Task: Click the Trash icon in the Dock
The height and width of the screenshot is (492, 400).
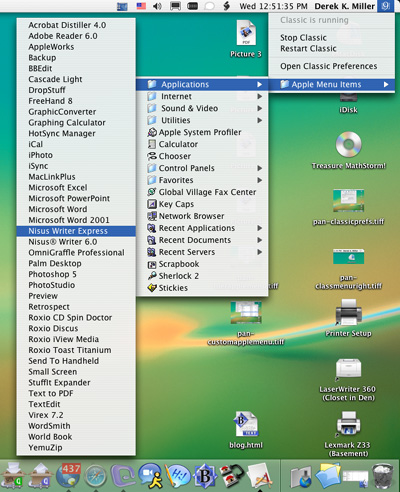Action: [x=382, y=476]
